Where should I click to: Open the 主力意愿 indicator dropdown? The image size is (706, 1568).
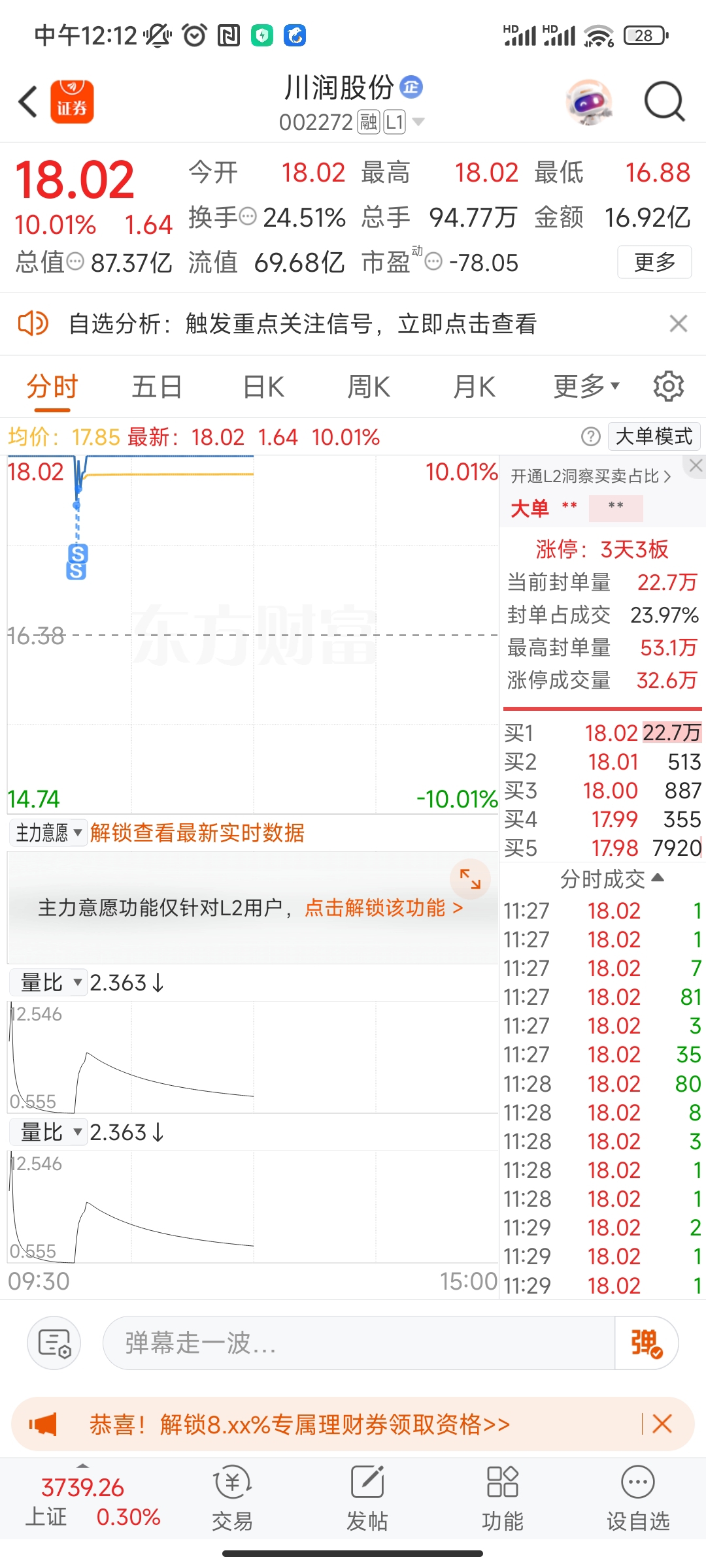point(48,833)
